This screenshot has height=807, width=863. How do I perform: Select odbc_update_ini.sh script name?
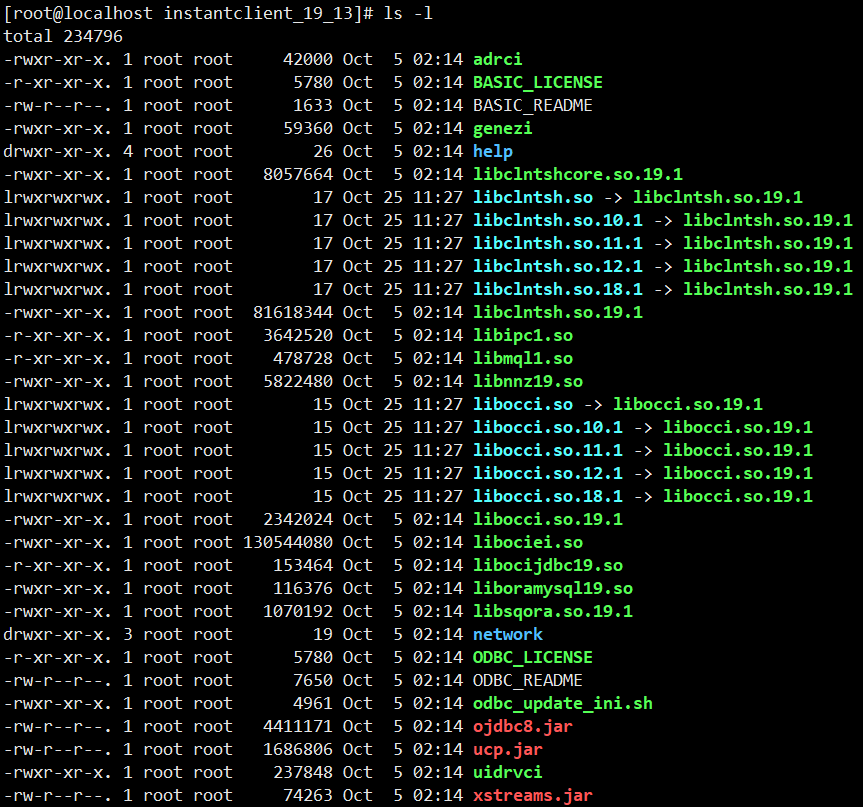tap(562, 704)
